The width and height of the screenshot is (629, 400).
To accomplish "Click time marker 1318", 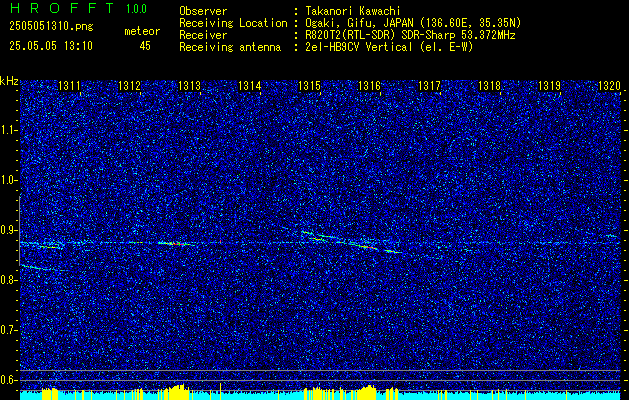I will 489,85.
